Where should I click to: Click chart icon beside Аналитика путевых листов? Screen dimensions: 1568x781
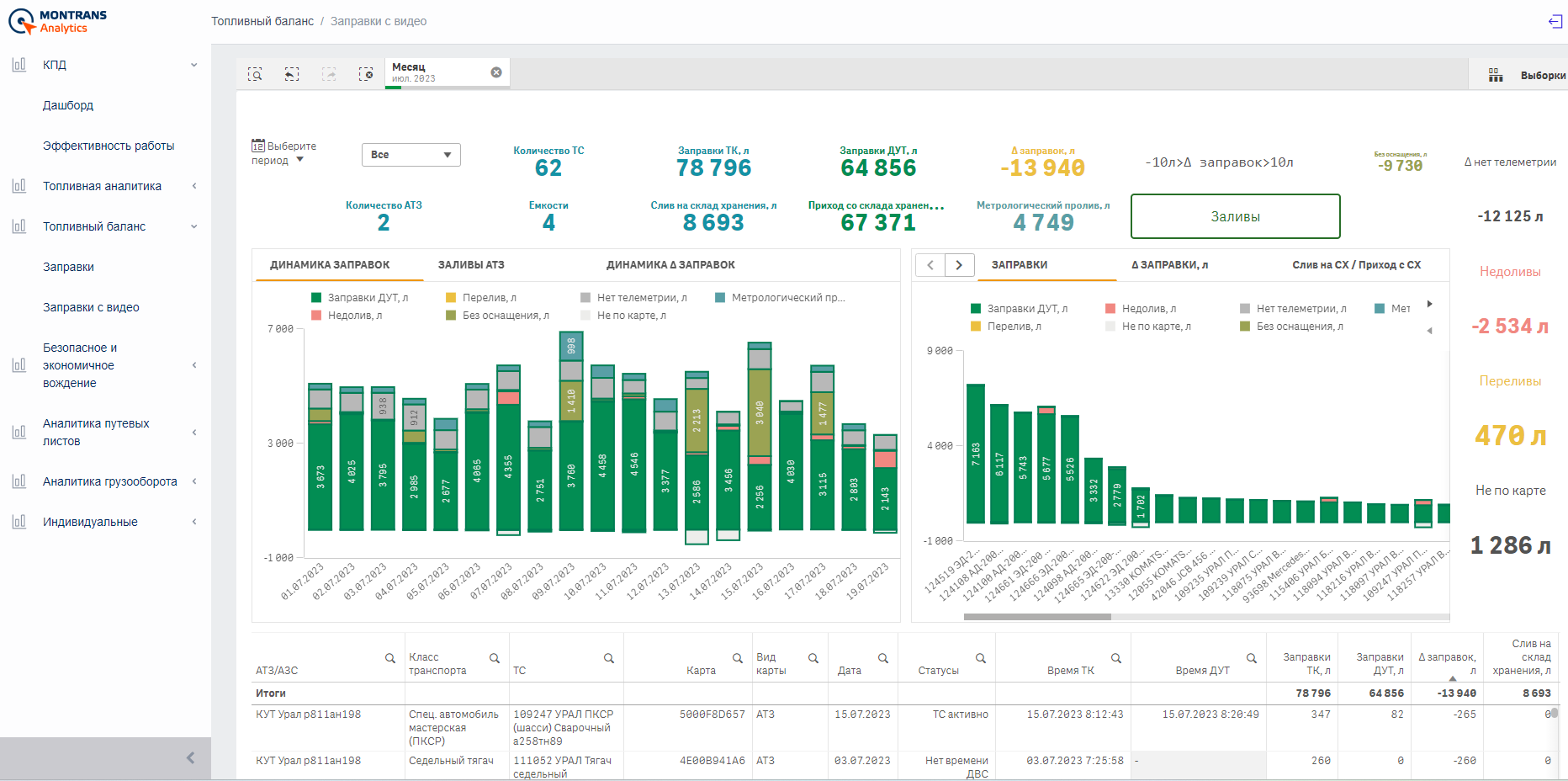[19, 432]
